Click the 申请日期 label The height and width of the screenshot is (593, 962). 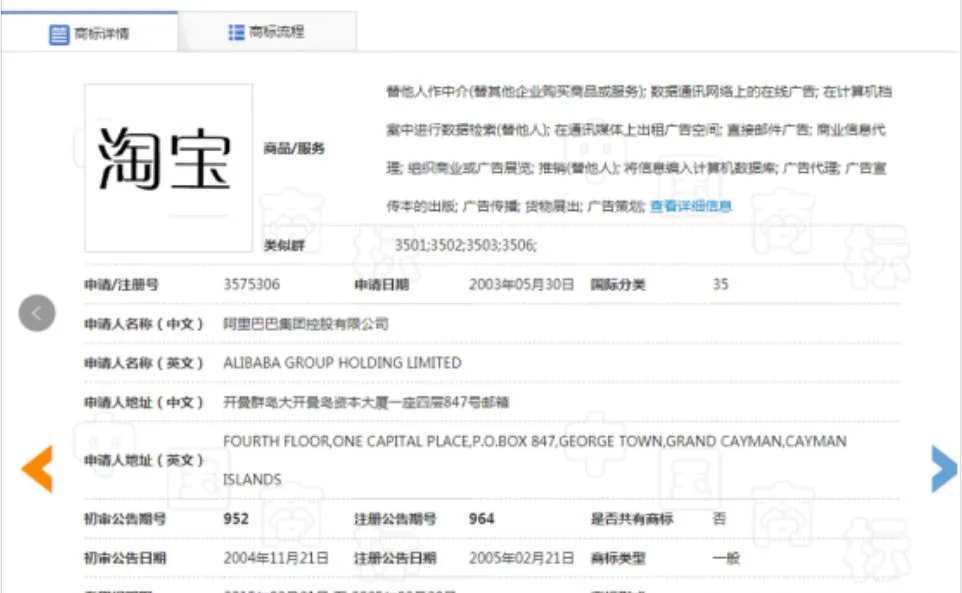(x=382, y=285)
